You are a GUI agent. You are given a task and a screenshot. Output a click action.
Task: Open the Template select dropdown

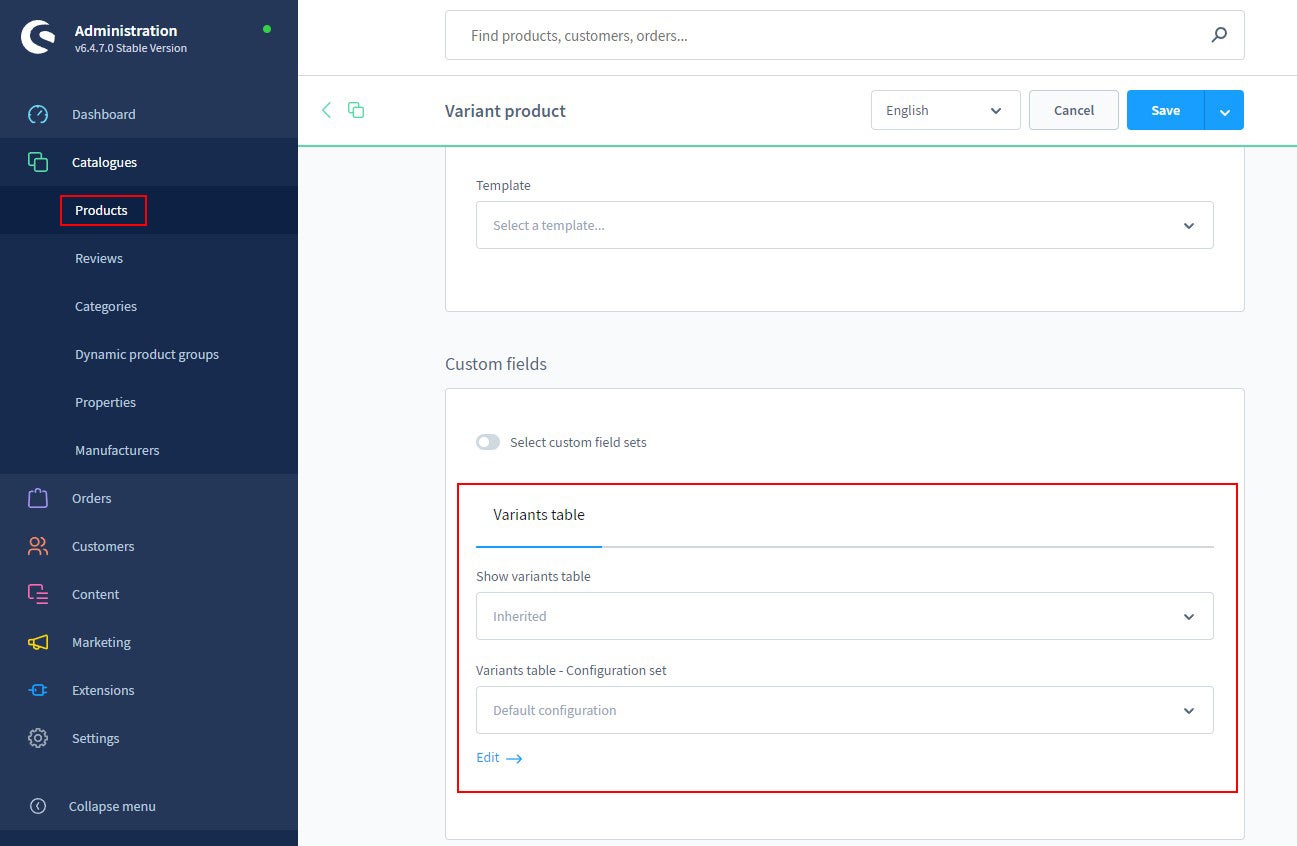coord(845,225)
